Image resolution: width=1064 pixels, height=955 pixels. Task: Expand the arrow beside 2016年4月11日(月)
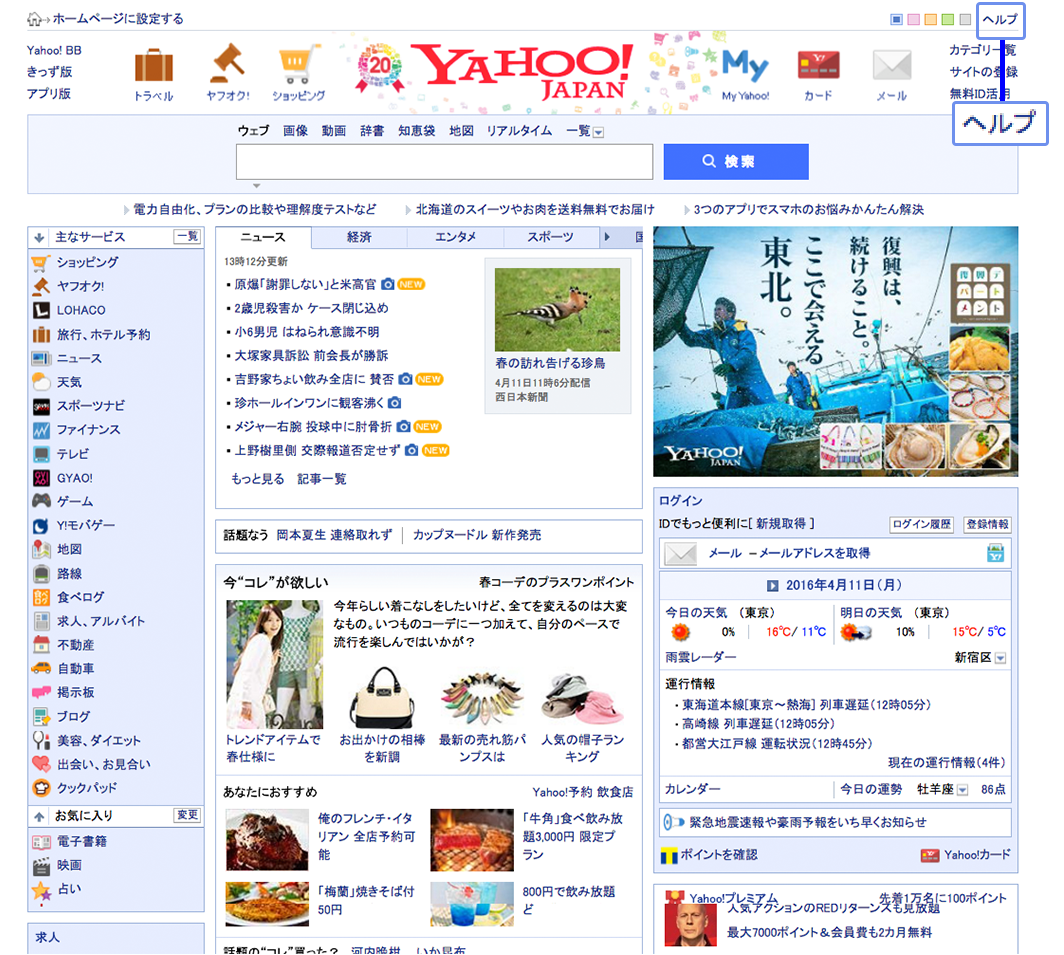click(x=772, y=585)
